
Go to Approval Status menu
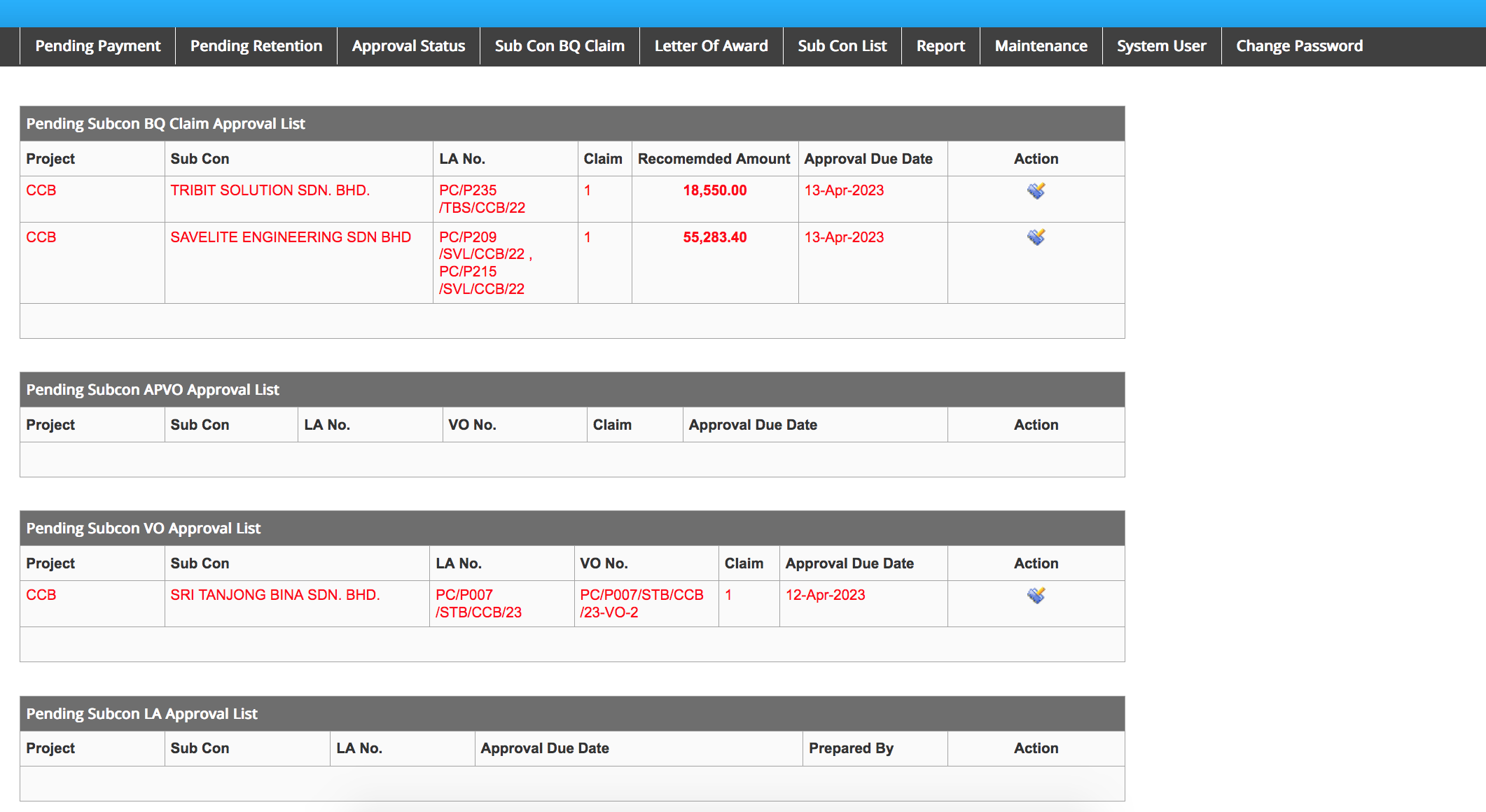(408, 46)
